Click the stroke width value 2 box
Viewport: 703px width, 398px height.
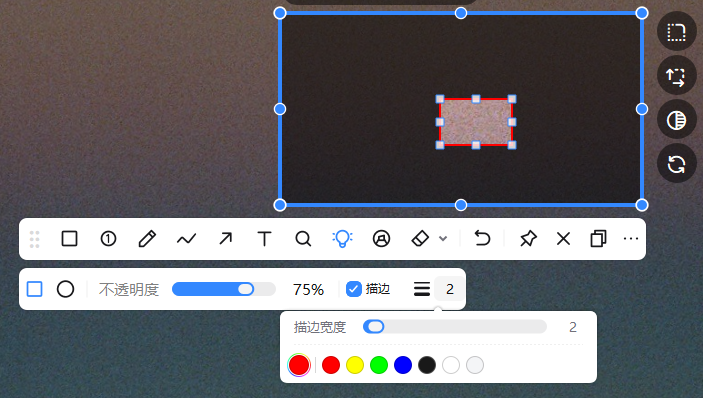pyautogui.click(x=450, y=289)
